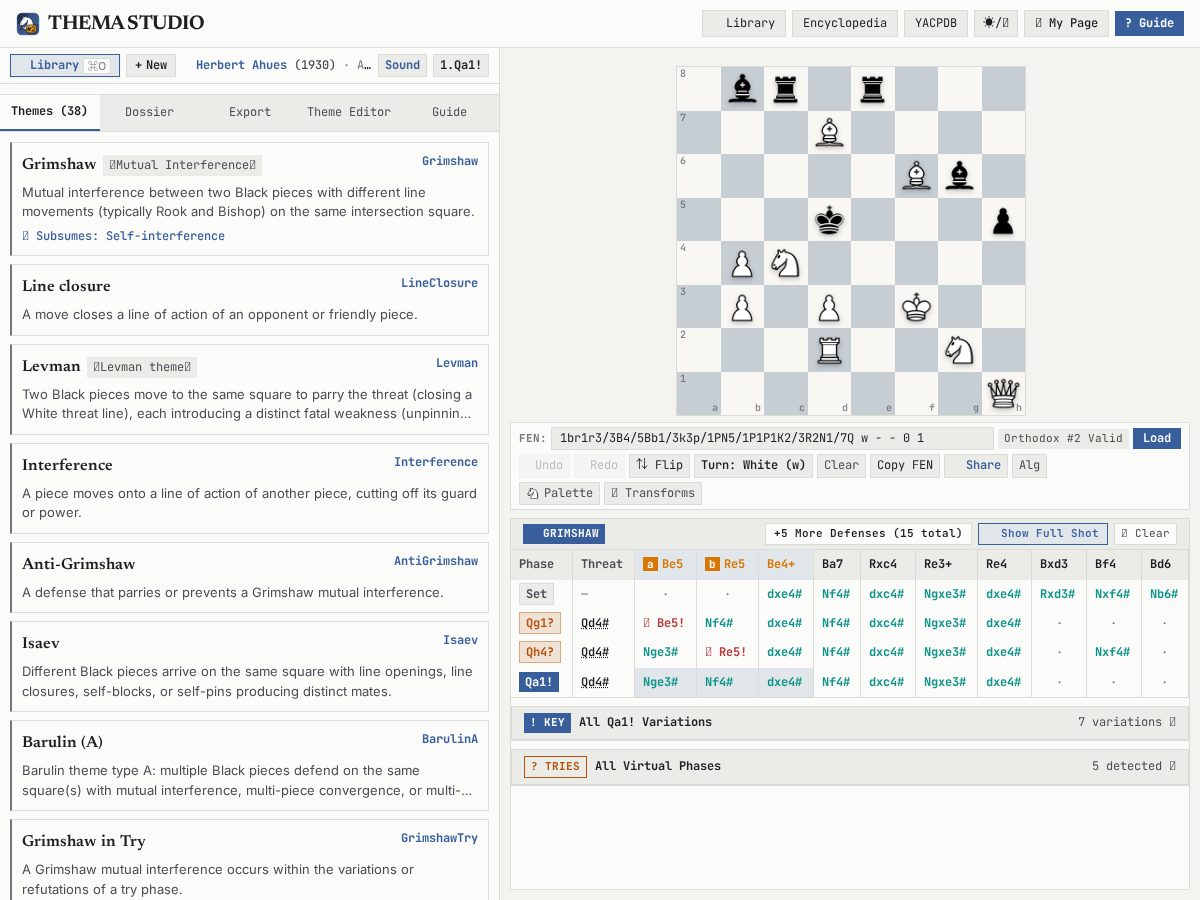Click the Share button
This screenshot has height=900, width=1200.
tap(976, 465)
